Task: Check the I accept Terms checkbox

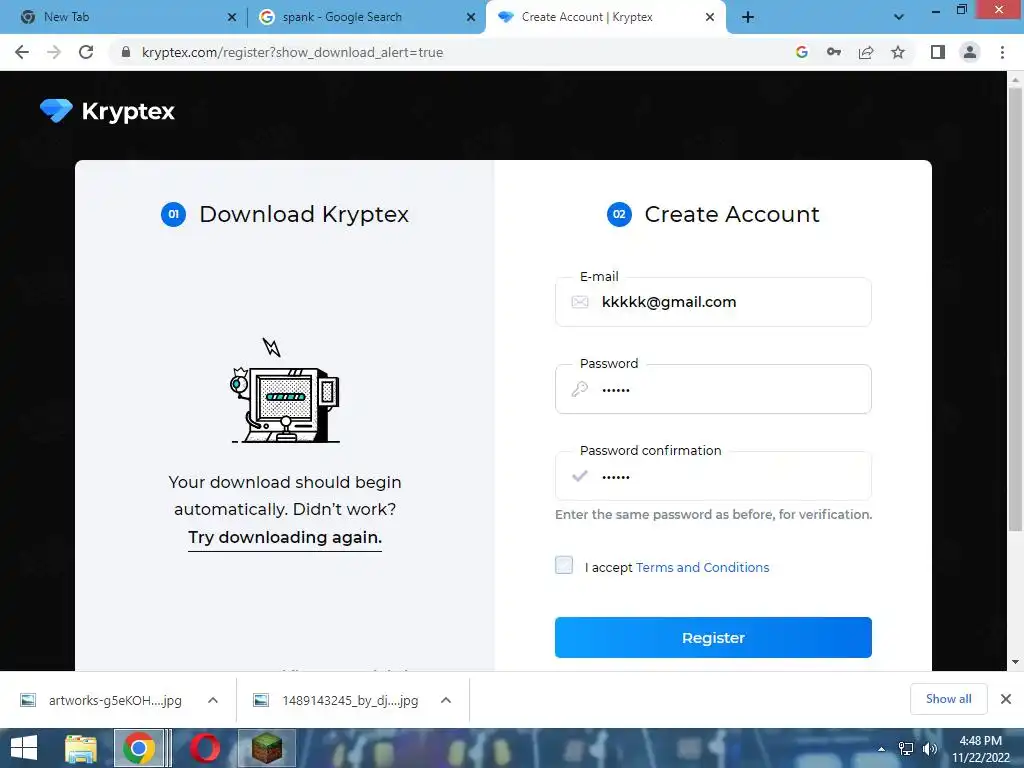Action: click(564, 566)
